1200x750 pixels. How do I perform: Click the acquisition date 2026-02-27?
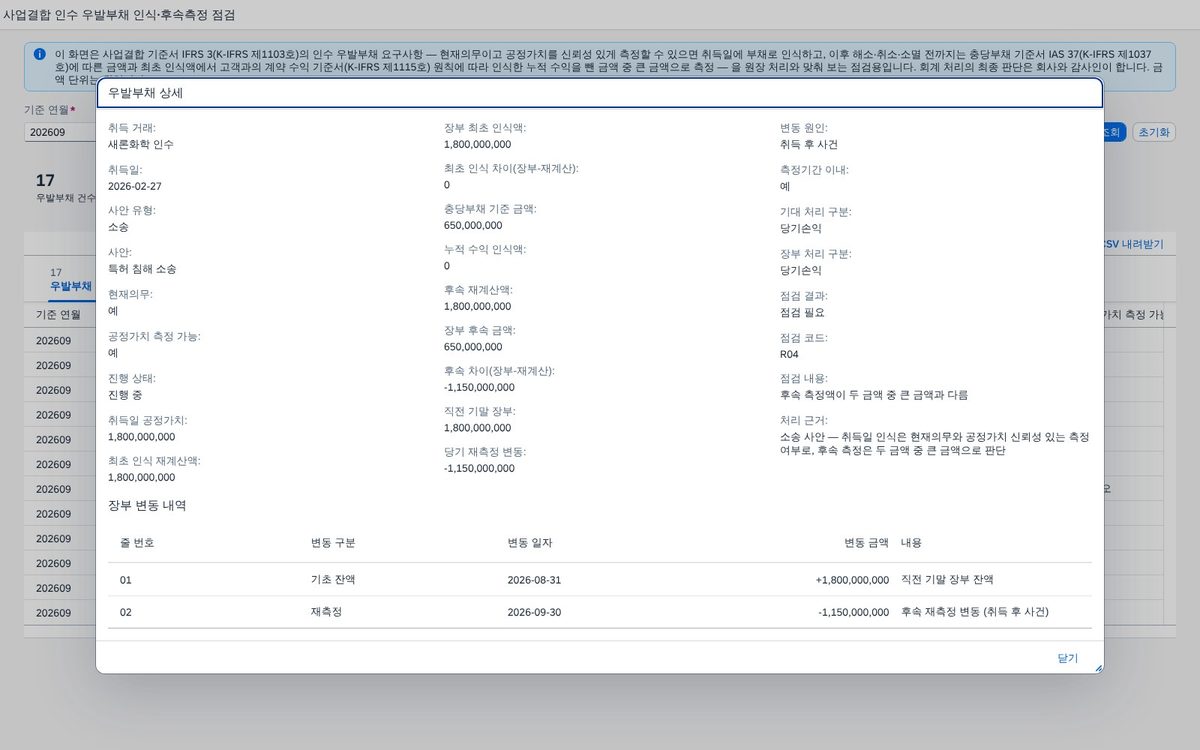(x=135, y=186)
